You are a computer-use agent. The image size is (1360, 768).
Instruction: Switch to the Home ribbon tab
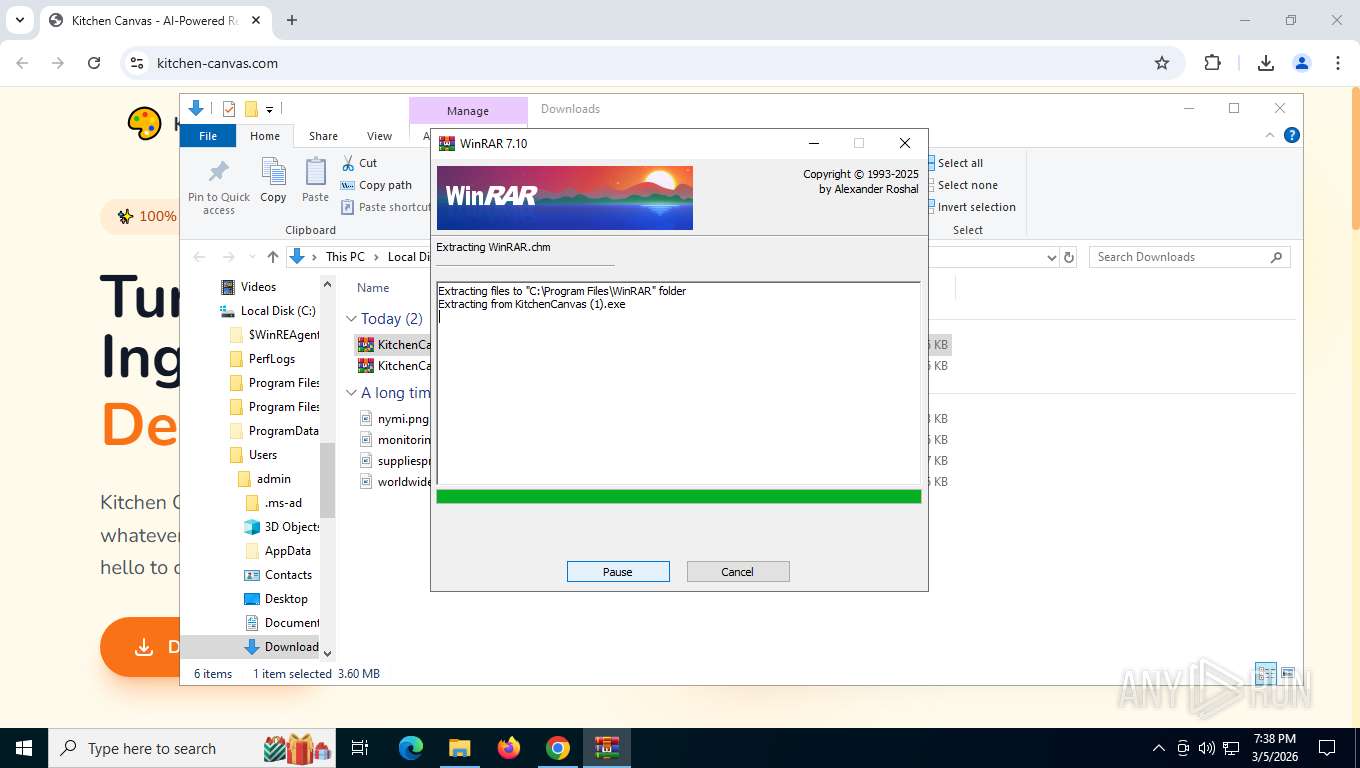[x=265, y=136]
